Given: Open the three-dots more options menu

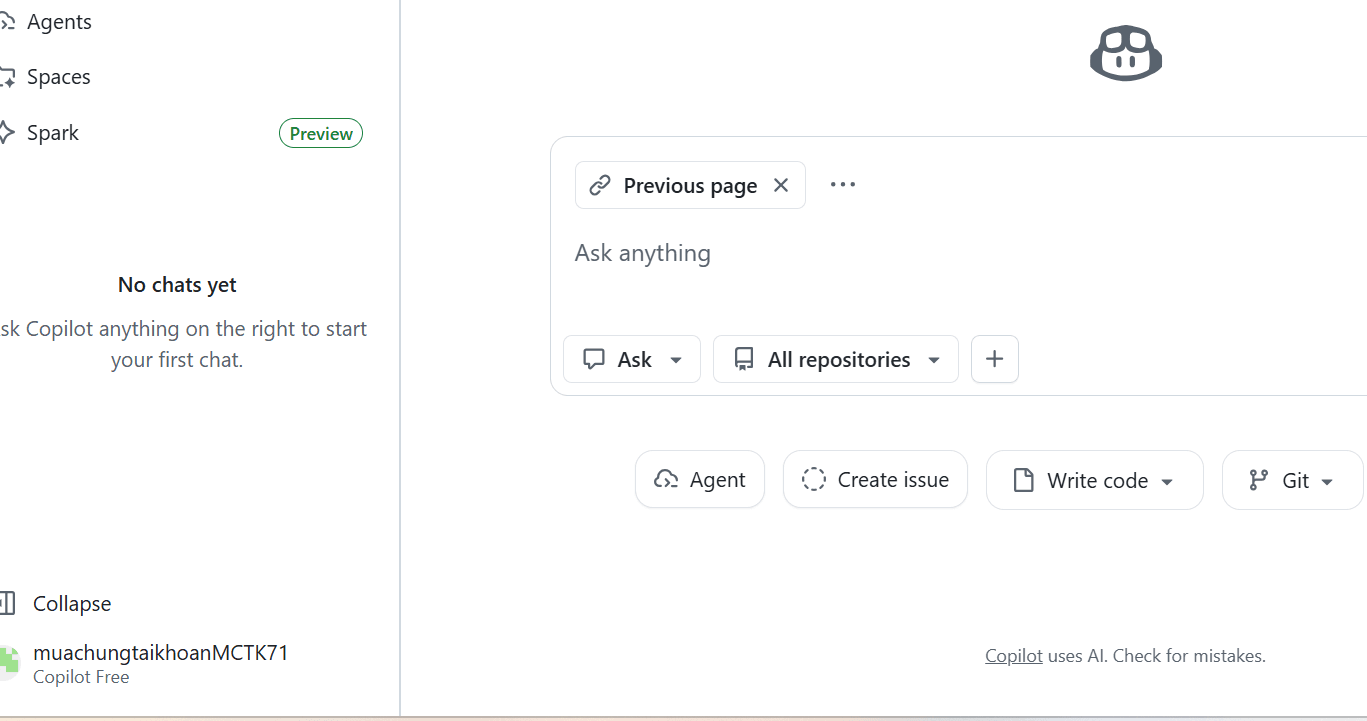Looking at the screenshot, I should click(x=843, y=185).
